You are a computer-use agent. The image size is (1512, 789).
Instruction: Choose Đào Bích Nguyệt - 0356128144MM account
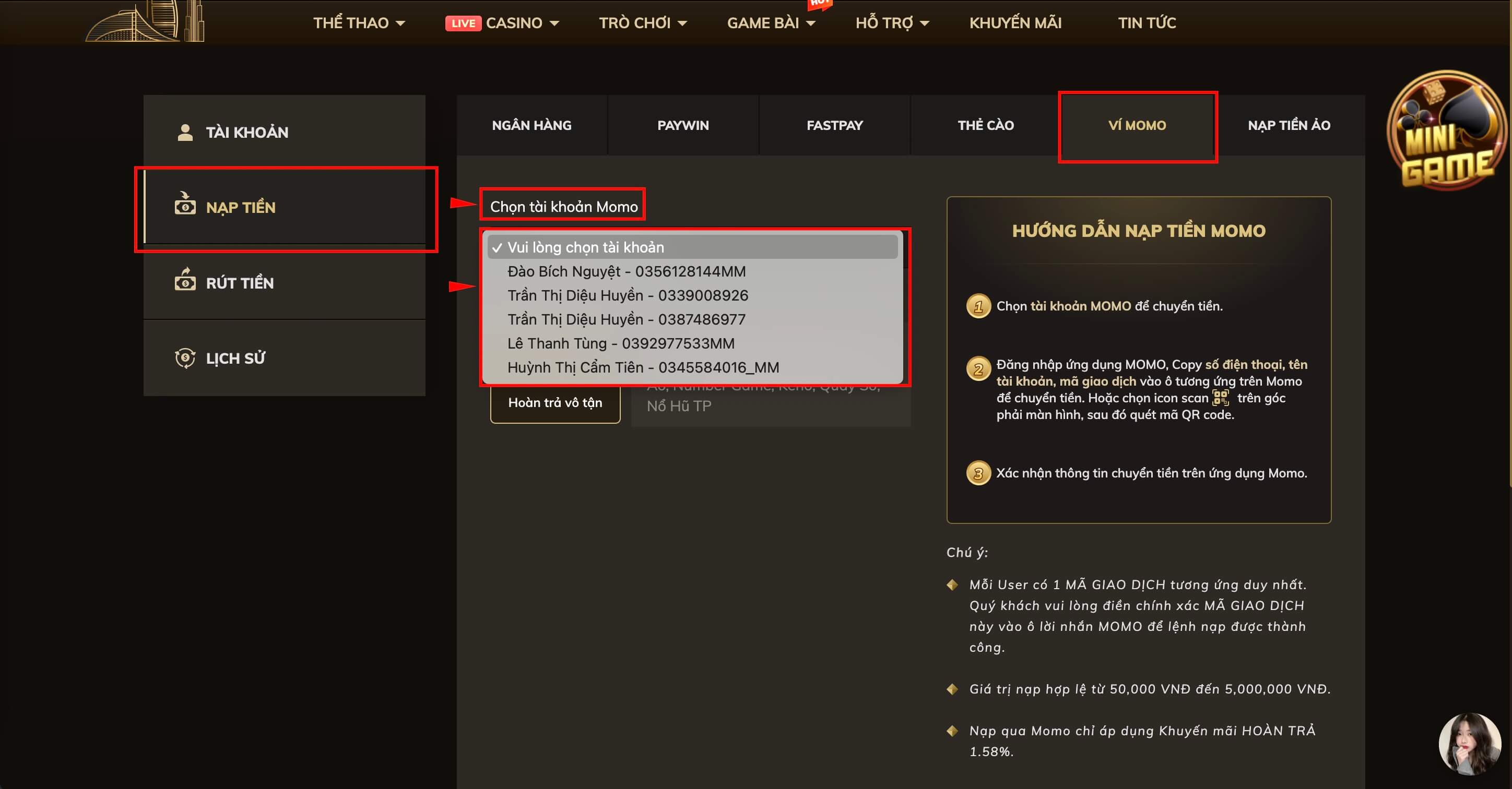tap(693, 271)
